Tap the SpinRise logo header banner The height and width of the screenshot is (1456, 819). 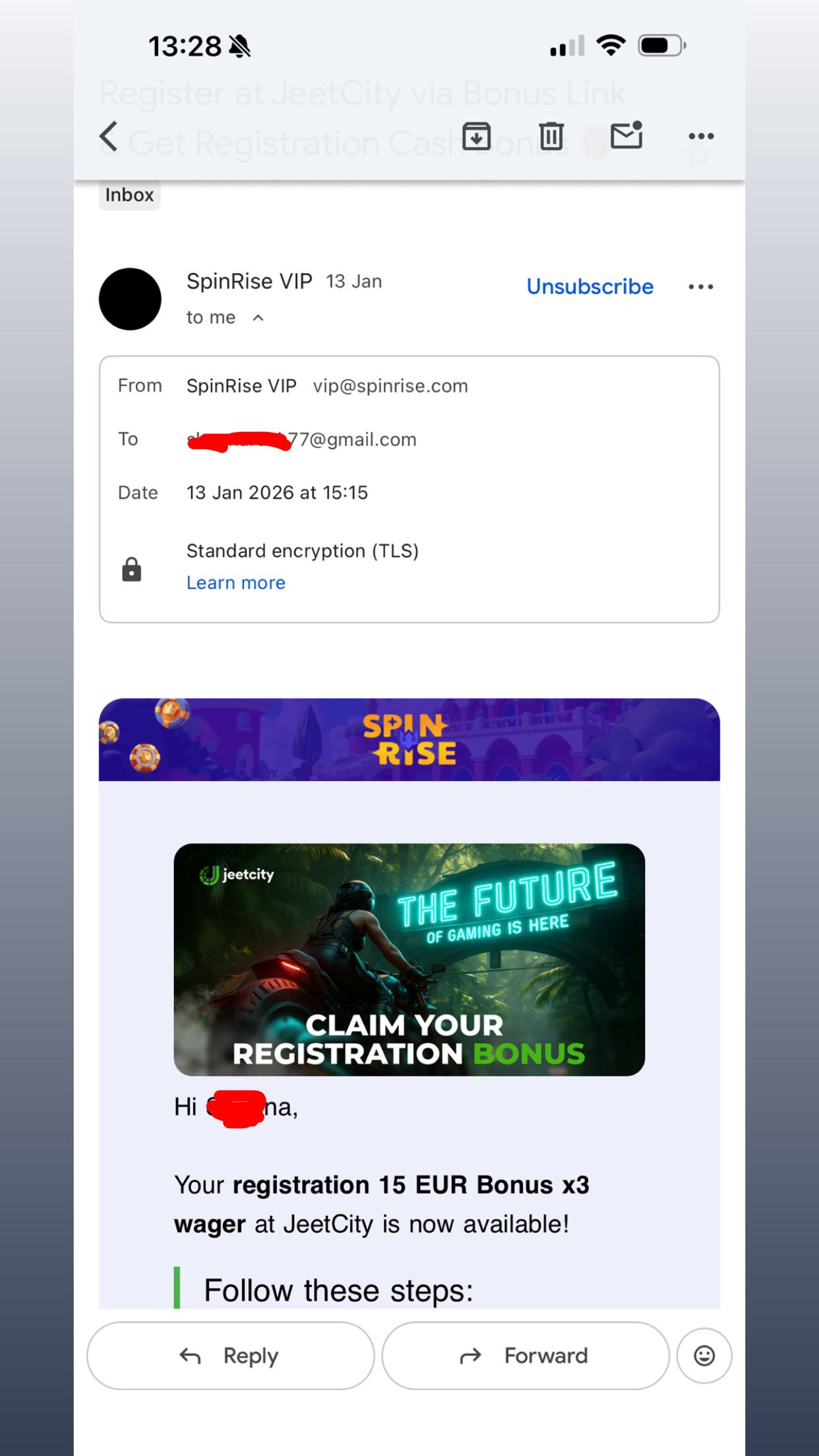[409, 740]
